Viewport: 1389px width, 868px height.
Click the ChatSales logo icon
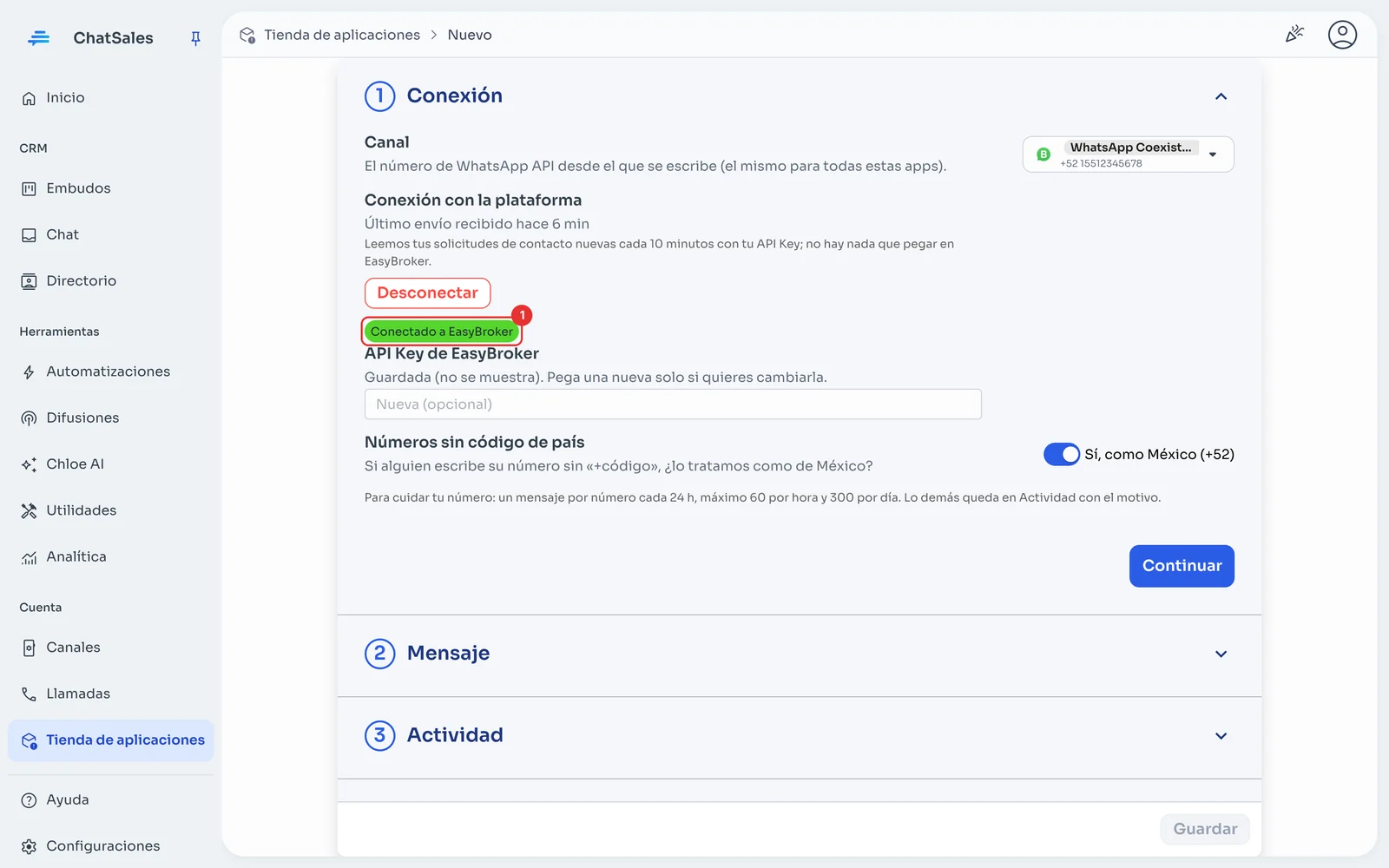coord(38,38)
